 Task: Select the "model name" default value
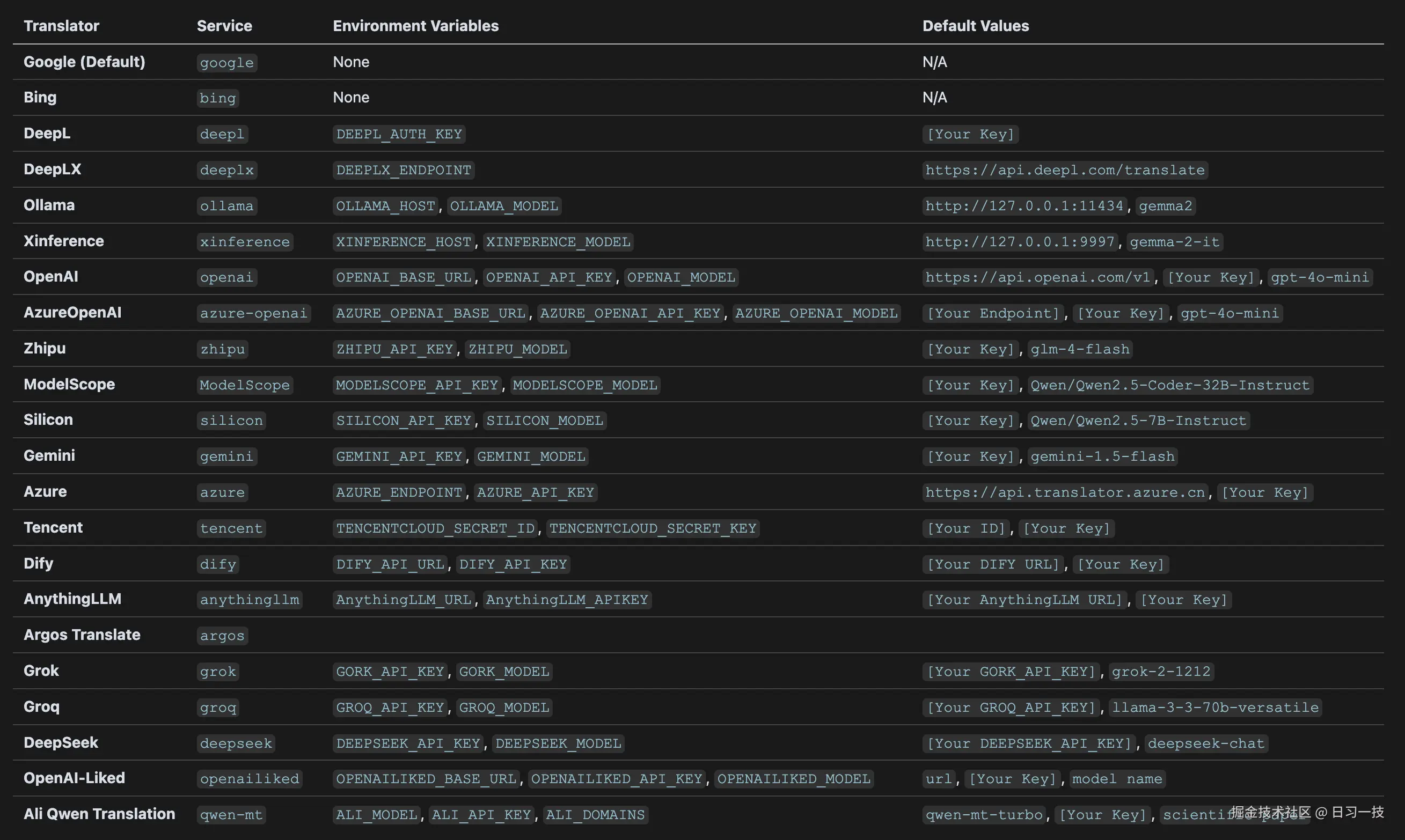click(x=1117, y=779)
